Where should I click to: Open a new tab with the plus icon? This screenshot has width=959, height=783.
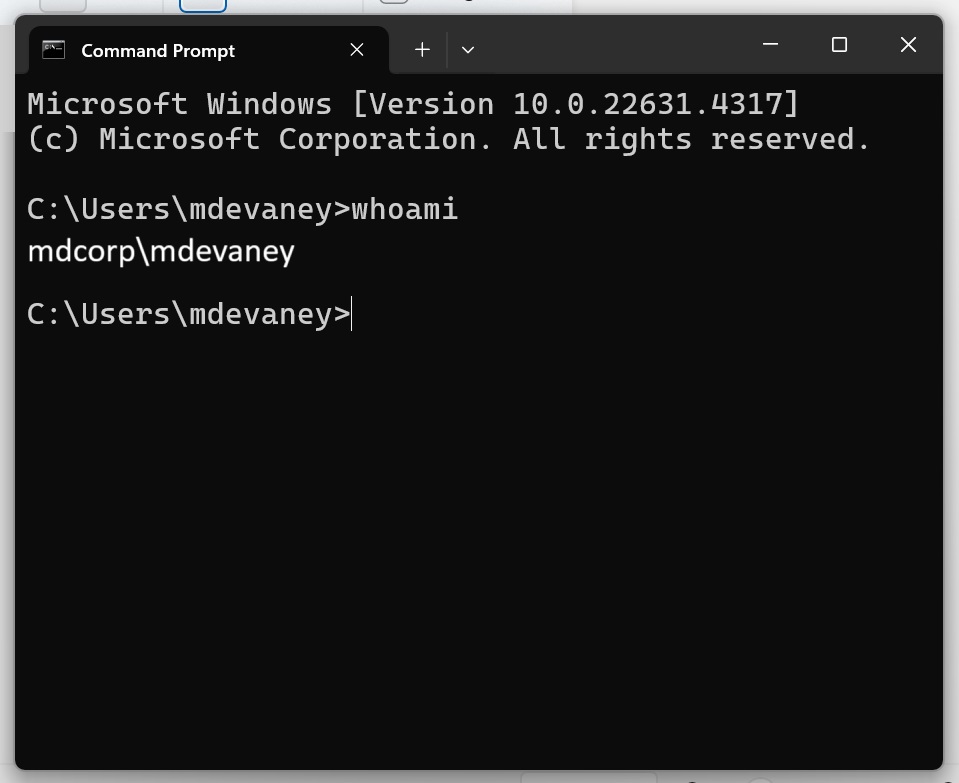pyautogui.click(x=422, y=50)
